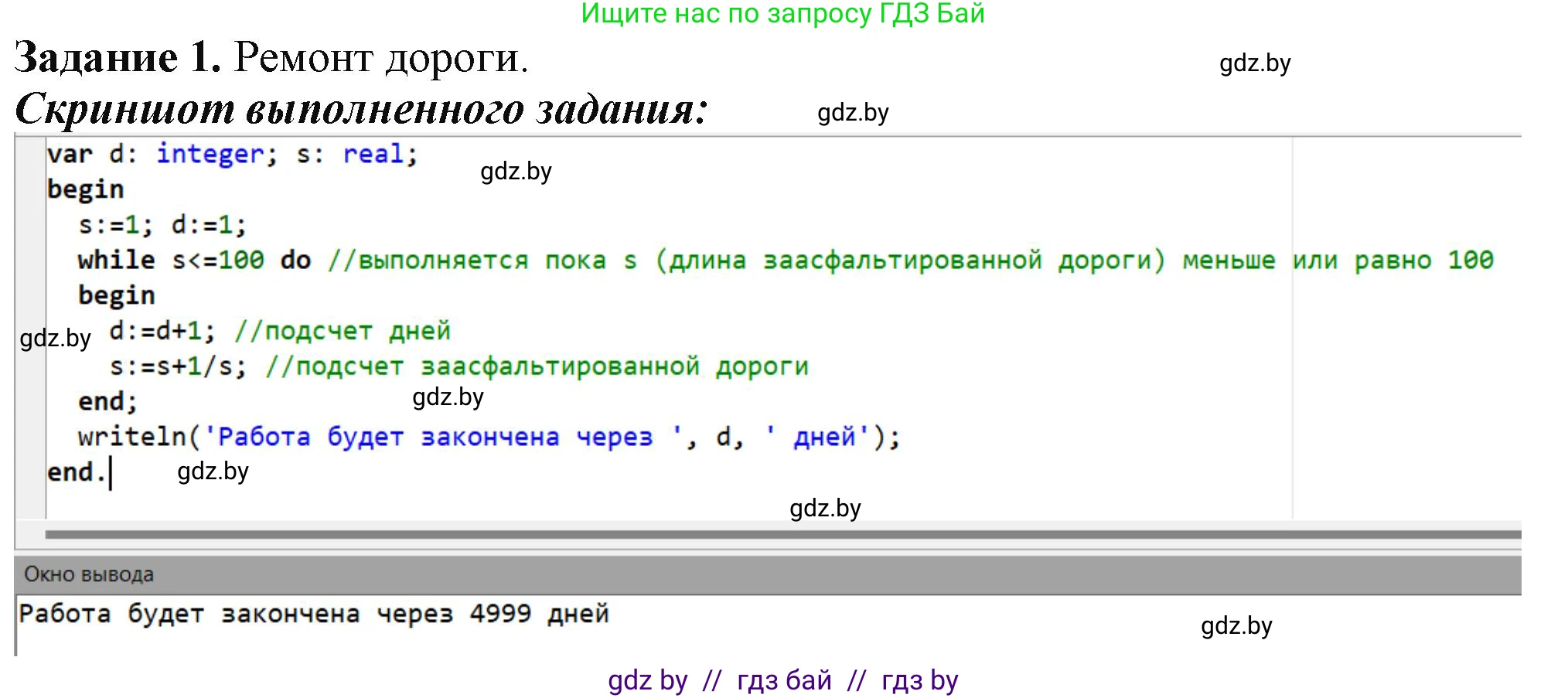Select the 'Окно вывода' panel header
This screenshot has height=698, width=1568.
(x=89, y=574)
